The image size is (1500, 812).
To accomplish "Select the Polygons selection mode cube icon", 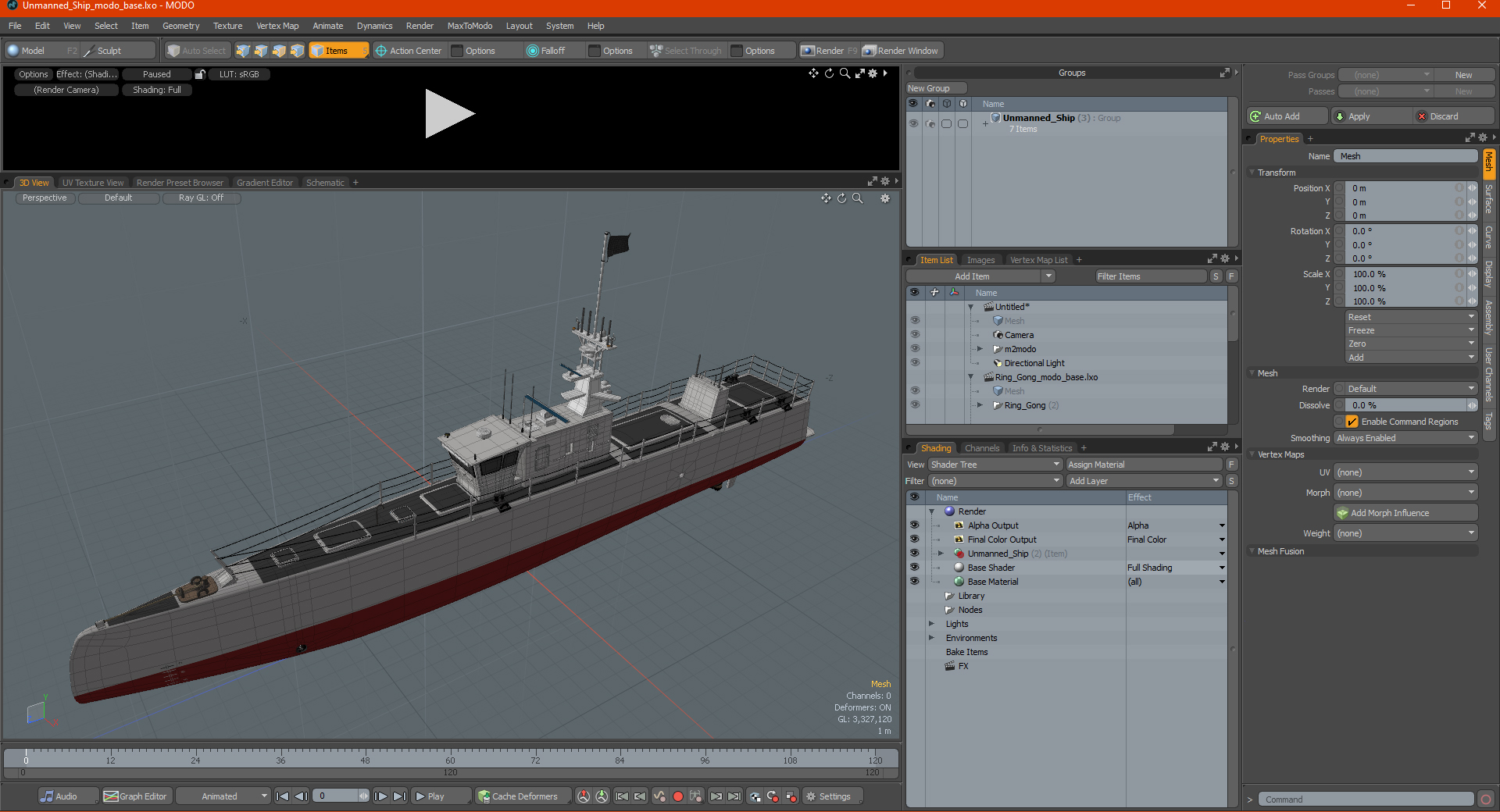I will click(279, 51).
